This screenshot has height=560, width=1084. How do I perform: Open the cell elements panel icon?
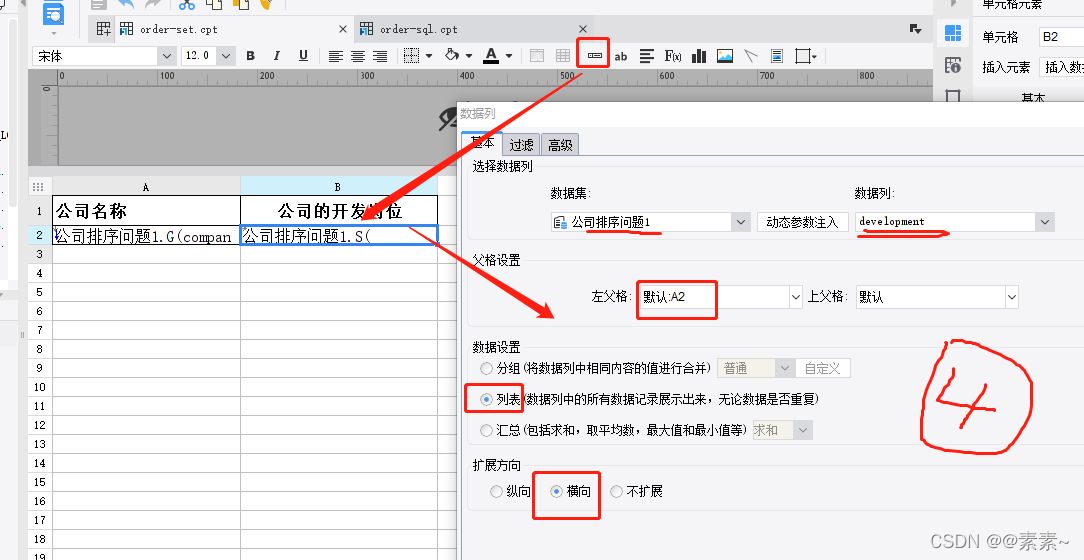pyautogui.click(x=953, y=32)
